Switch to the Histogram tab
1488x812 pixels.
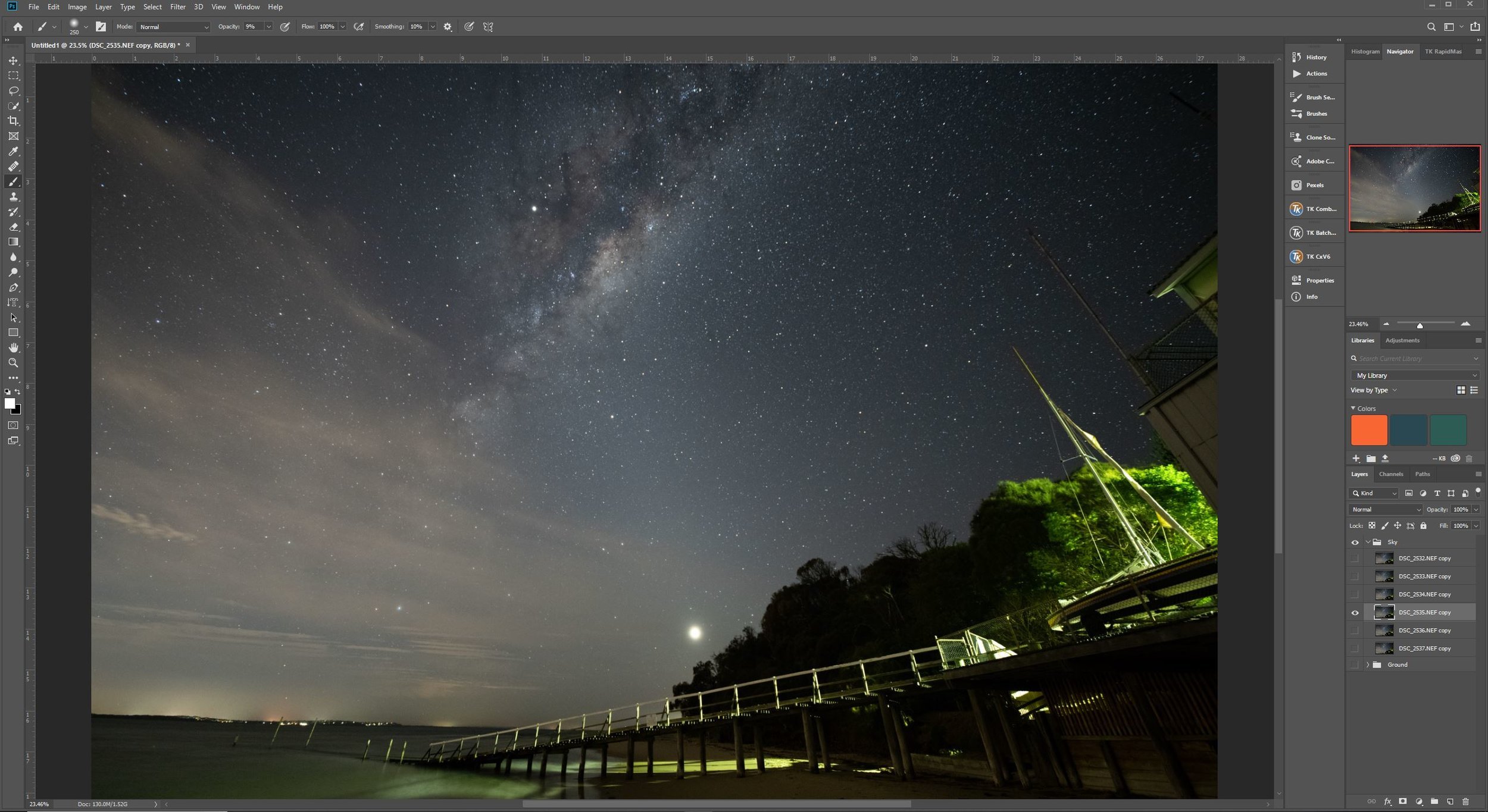coord(1365,52)
